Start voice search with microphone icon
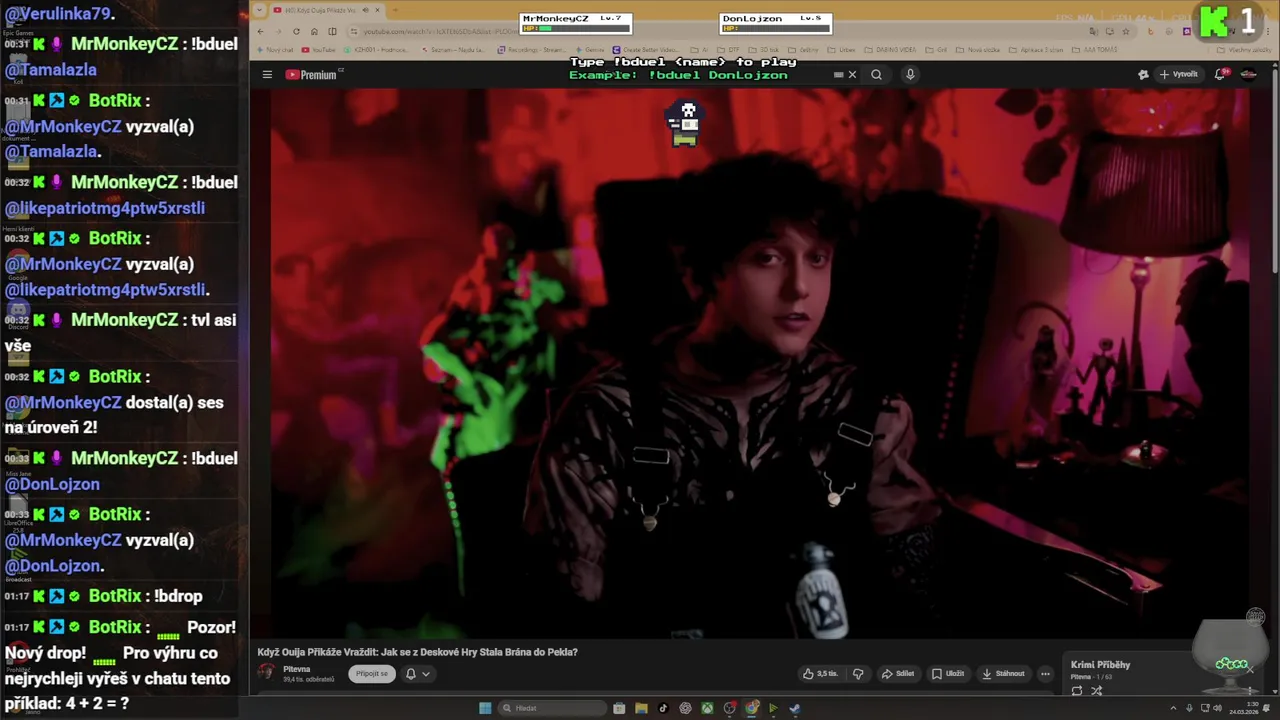 coord(910,75)
